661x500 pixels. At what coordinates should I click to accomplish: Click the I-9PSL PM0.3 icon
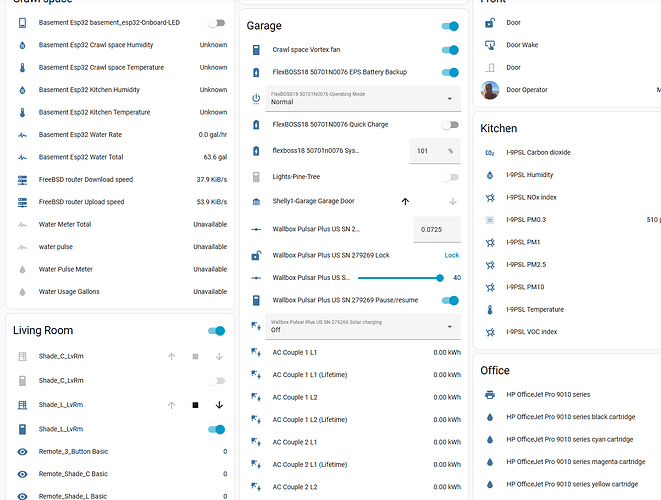point(490,220)
